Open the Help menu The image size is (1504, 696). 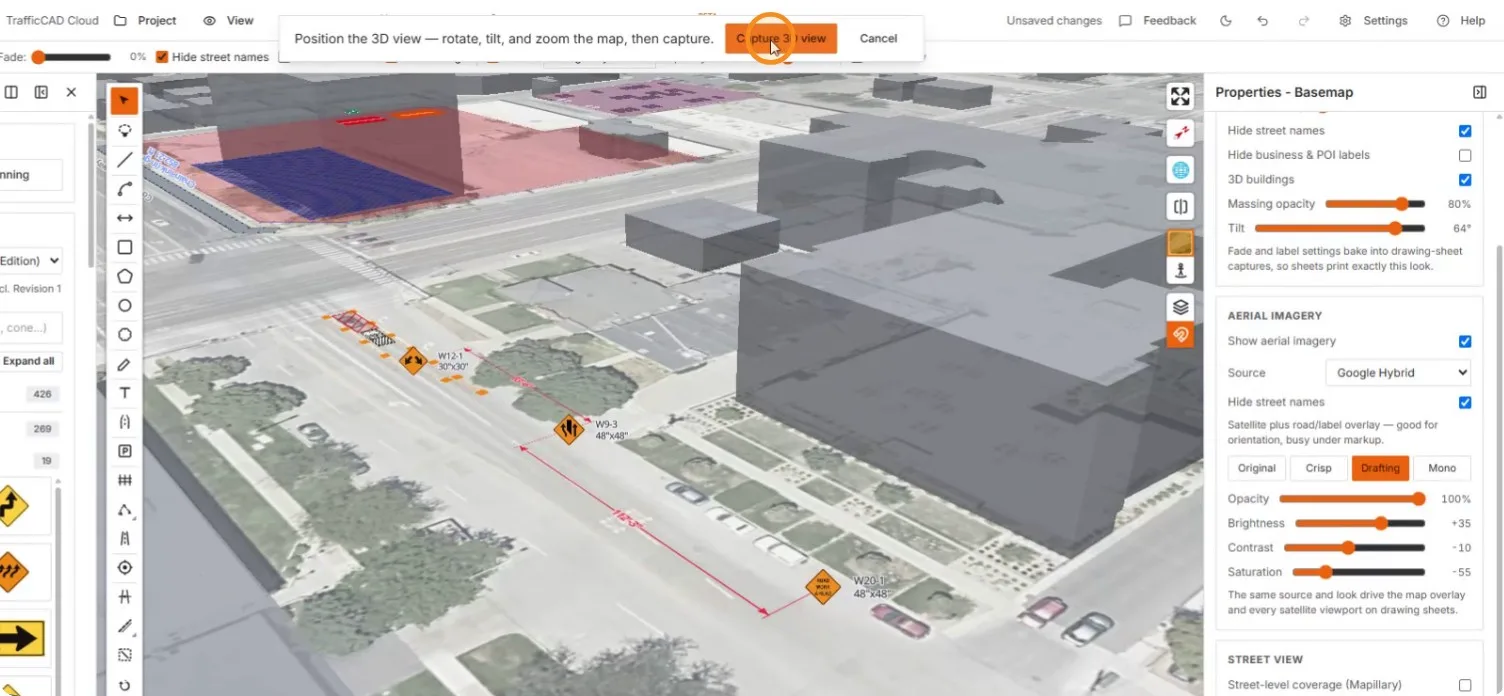[1460, 20]
